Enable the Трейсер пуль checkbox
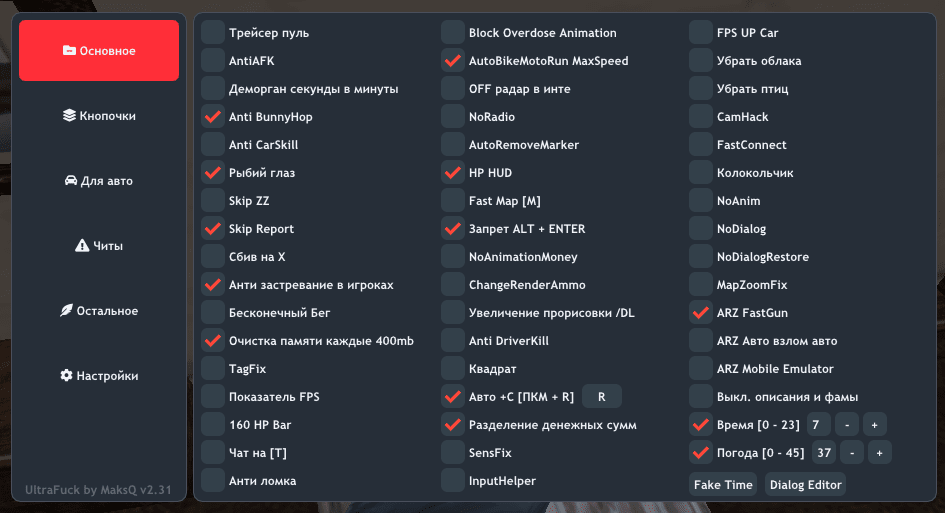 coord(213,33)
